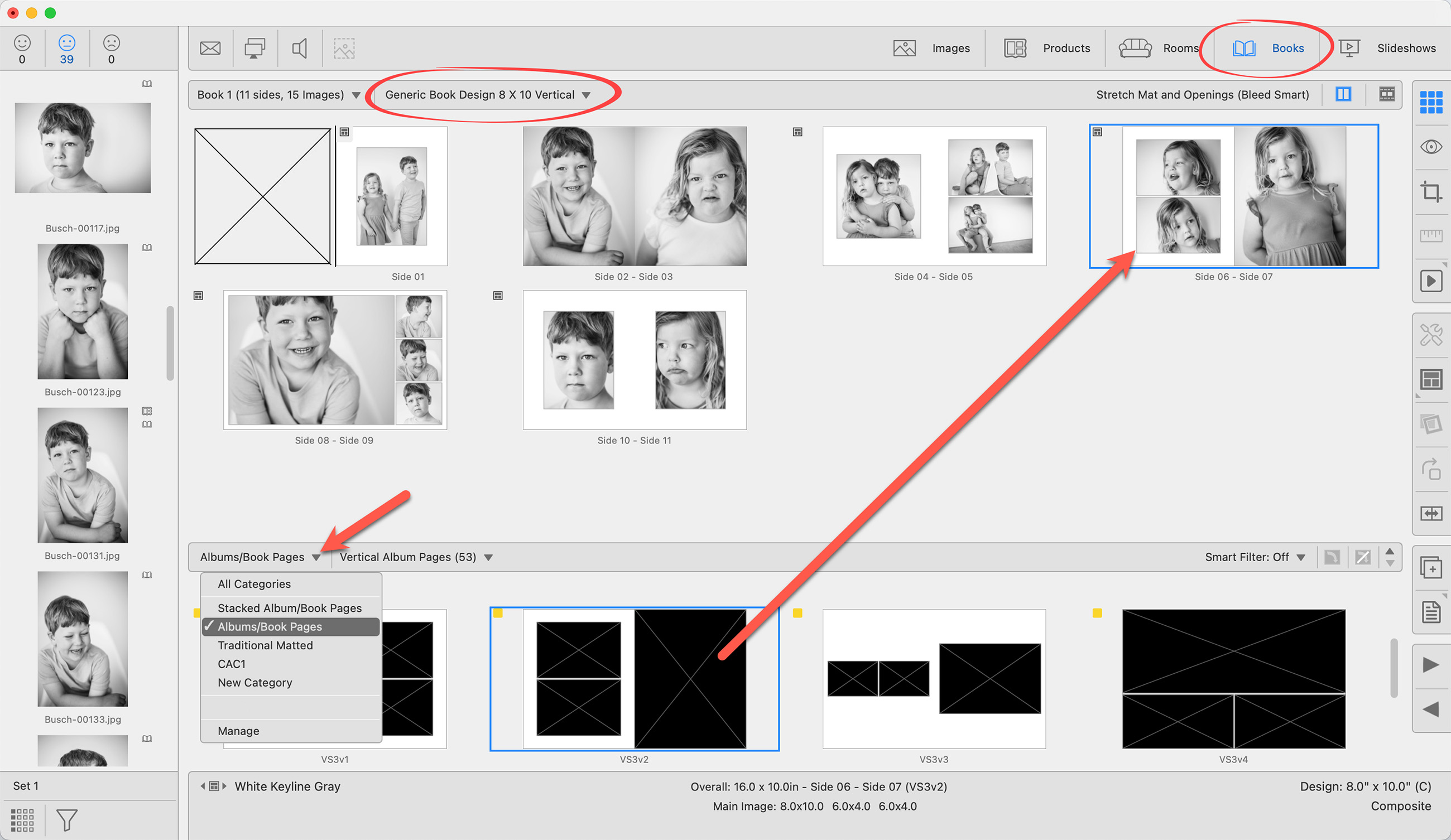Choose Traditional Matted from category menu
Screen dimensions: 1451x840
coord(265,645)
